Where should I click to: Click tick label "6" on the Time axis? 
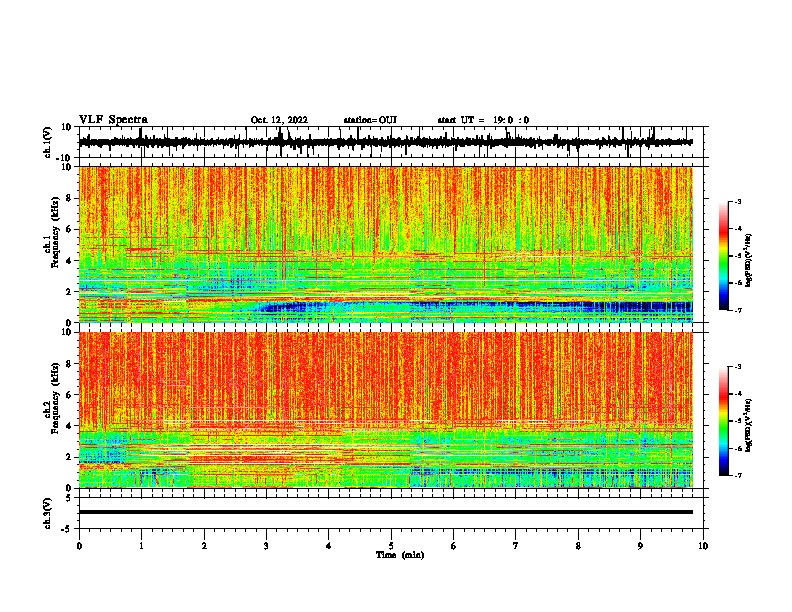[454, 546]
